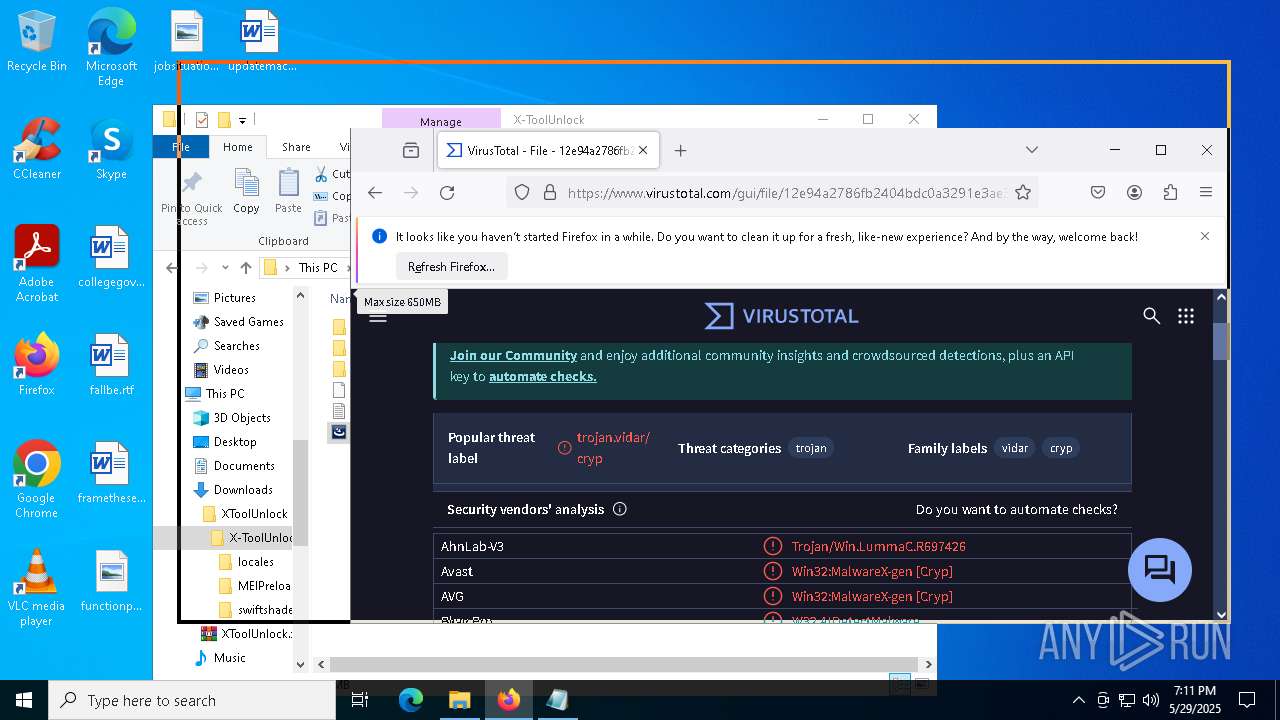Select Downloads in the navigation pane
This screenshot has width=1280, height=720.
point(243,490)
